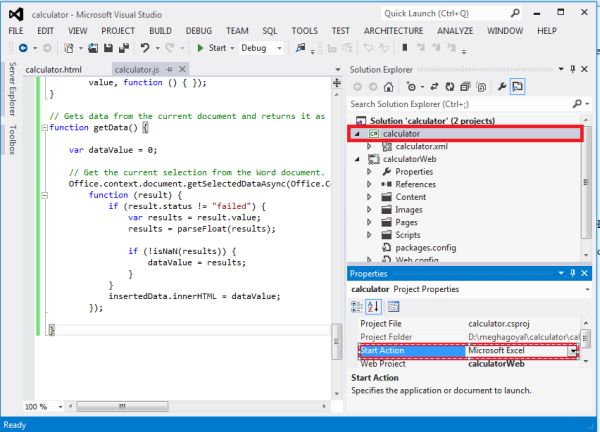Switch to calculator.html tab
The width and height of the screenshot is (600, 432).
point(53,69)
